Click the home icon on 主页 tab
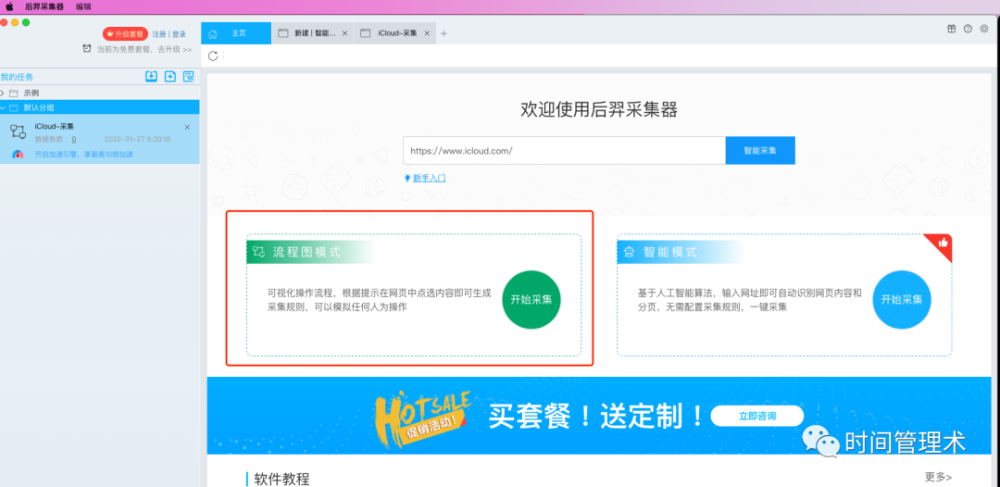 pos(213,34)
